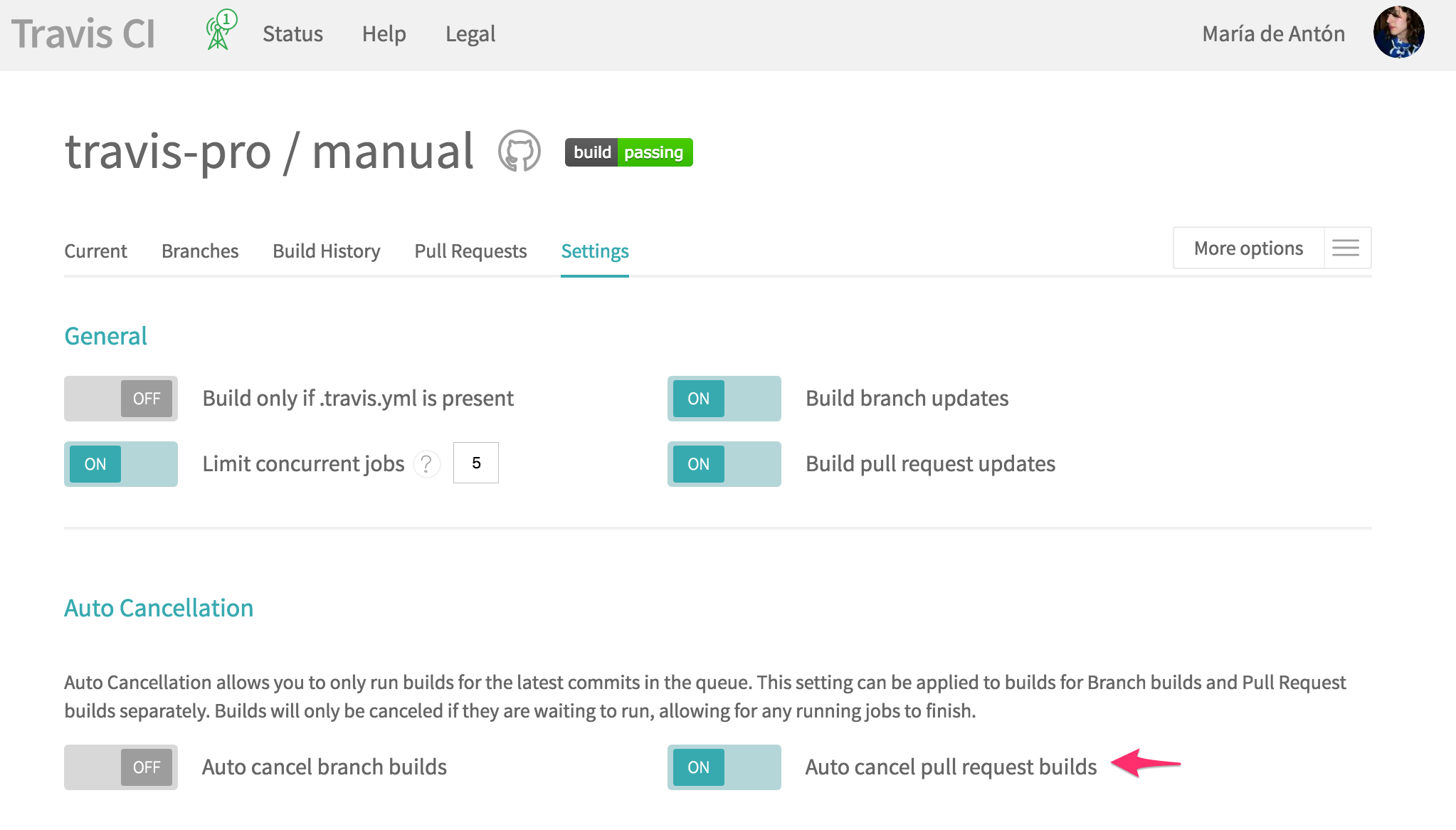Go to the Status page link
The height and width of the screenshot is (830, 1456).
[292, 34]
